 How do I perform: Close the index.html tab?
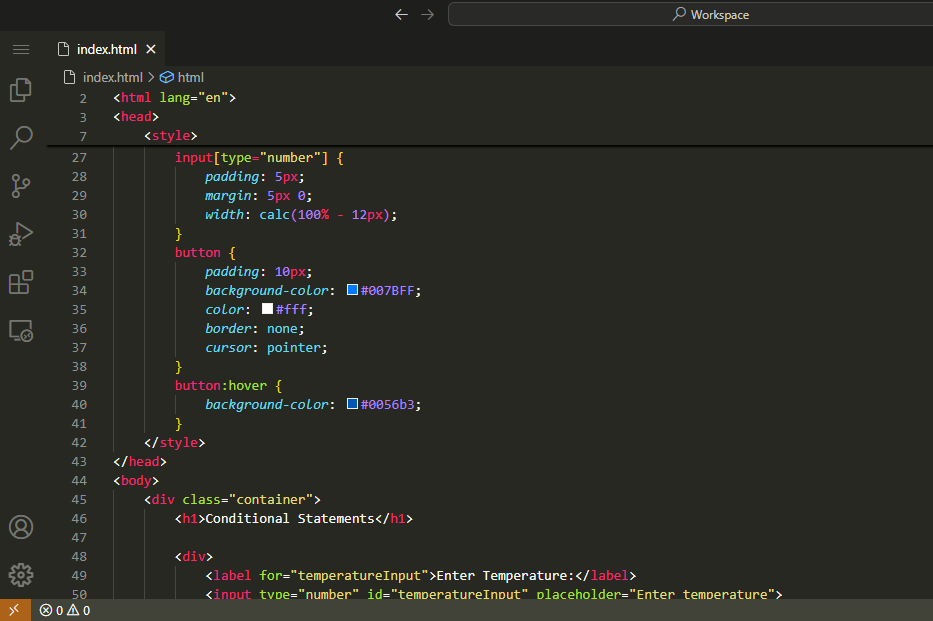click(152, 49)
